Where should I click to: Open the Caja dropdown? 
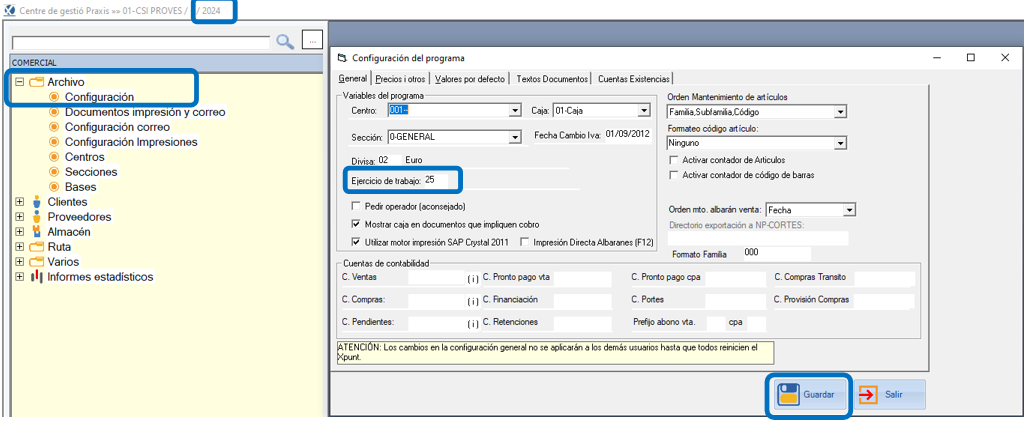pos(644,111)
